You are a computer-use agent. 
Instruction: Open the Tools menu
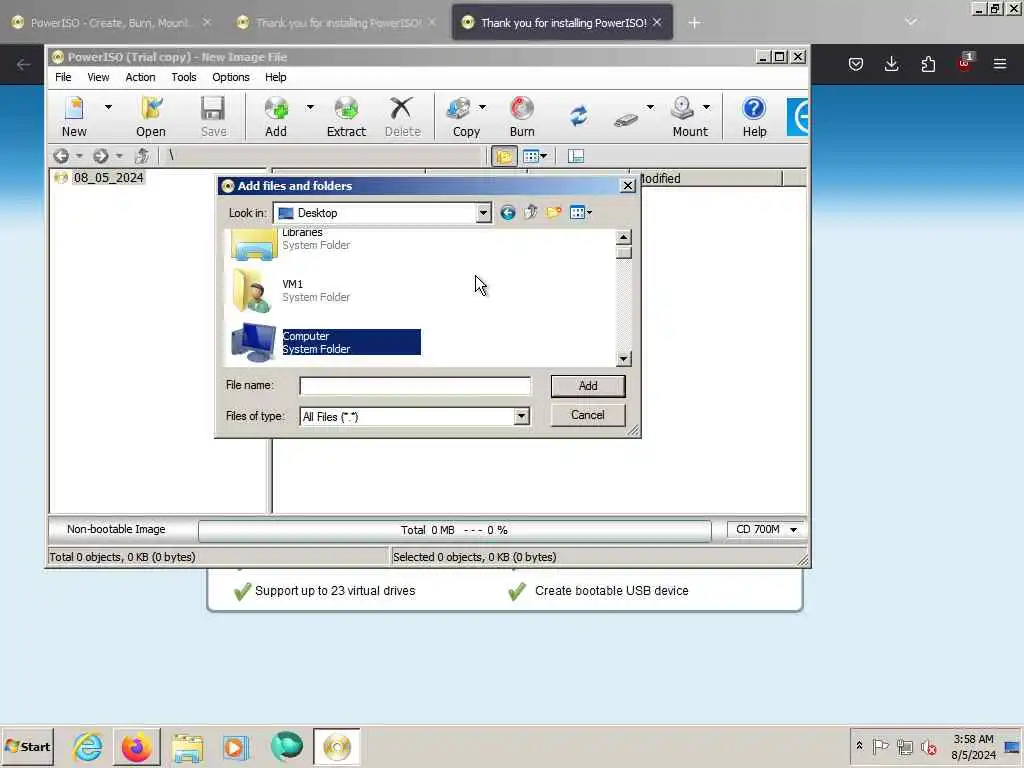(x=184, y=77)
